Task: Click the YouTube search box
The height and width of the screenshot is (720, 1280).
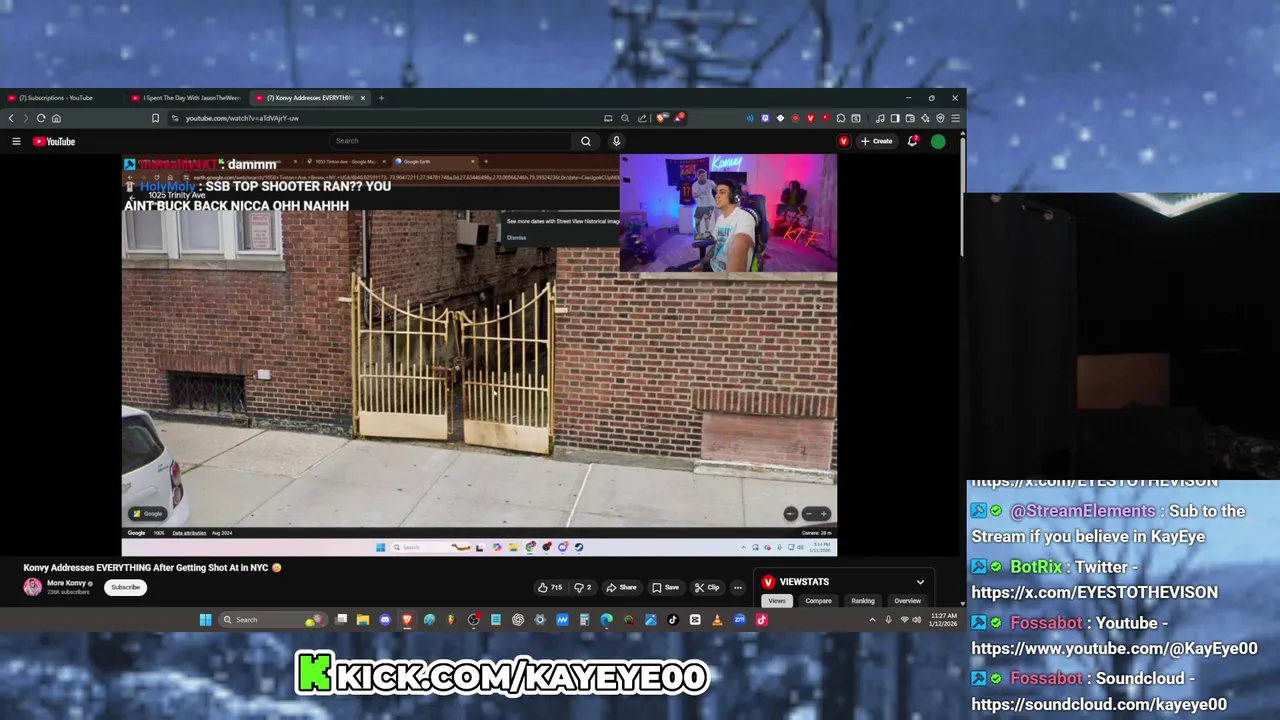Action: 452,141
